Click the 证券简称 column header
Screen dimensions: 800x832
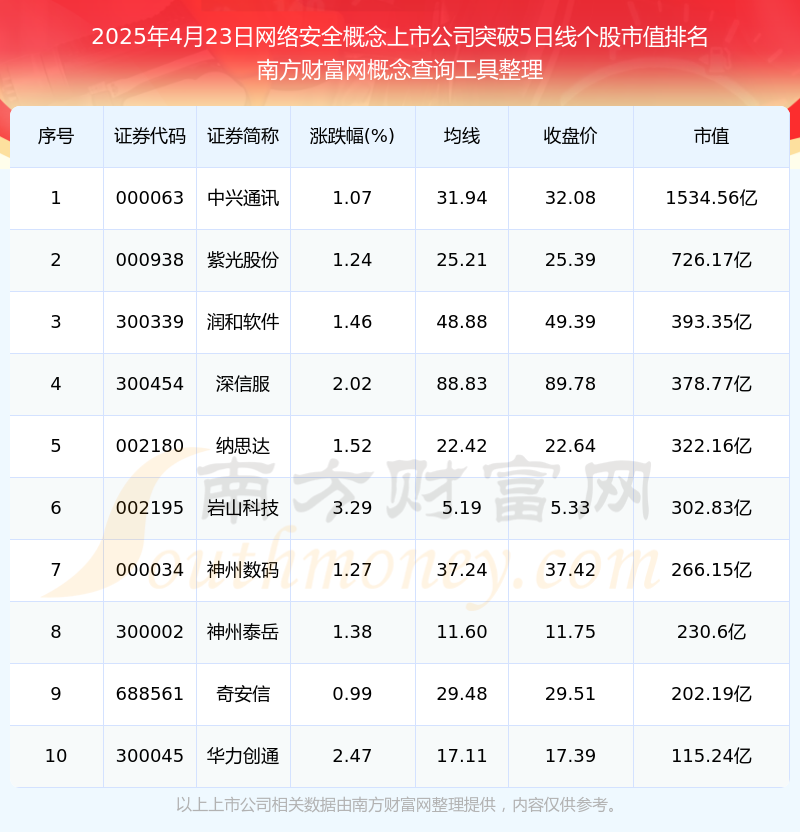(x=243, y=136)
